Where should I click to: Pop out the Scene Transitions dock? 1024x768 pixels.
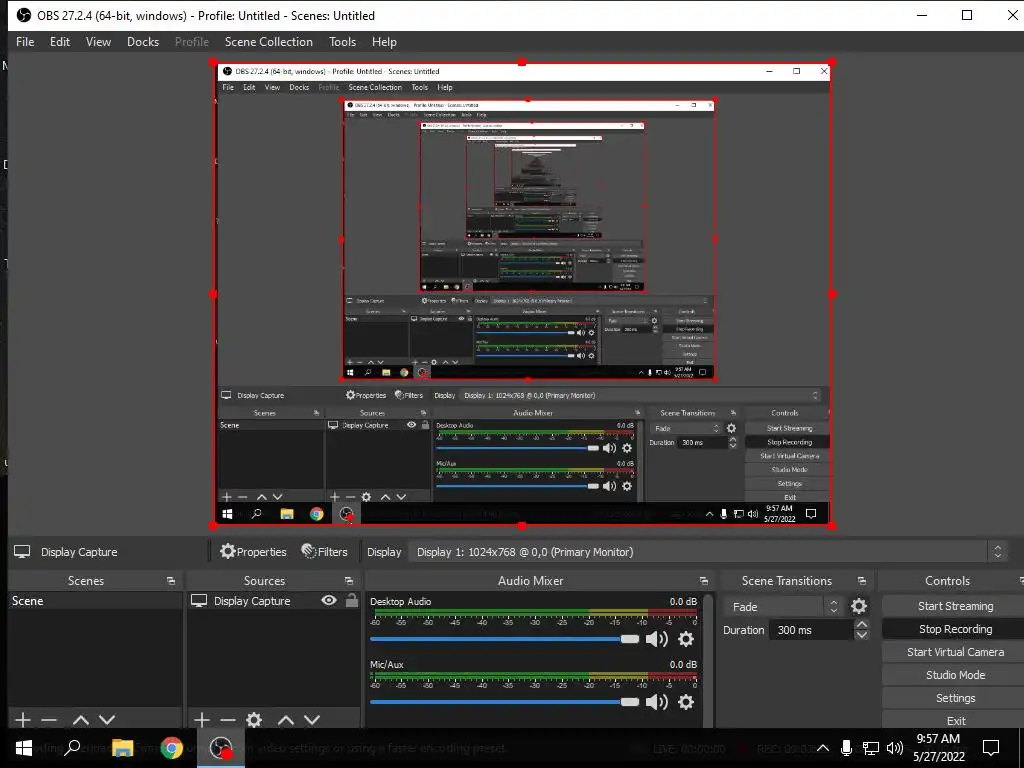[861, 581]
